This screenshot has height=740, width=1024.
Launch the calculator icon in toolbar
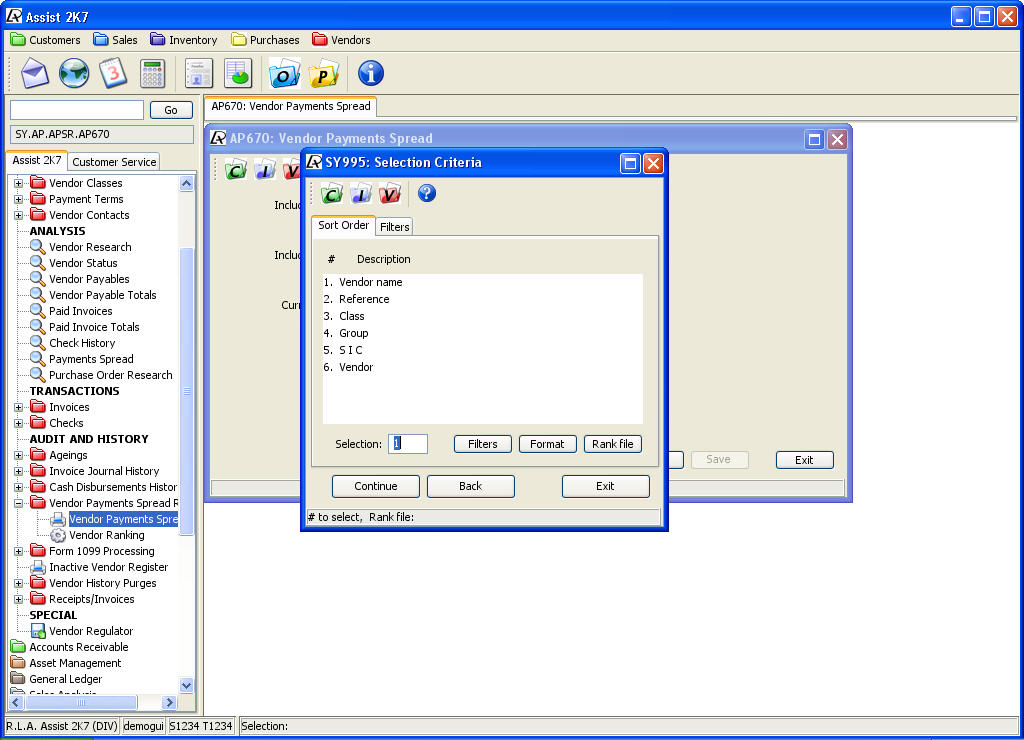click(152, 73)
